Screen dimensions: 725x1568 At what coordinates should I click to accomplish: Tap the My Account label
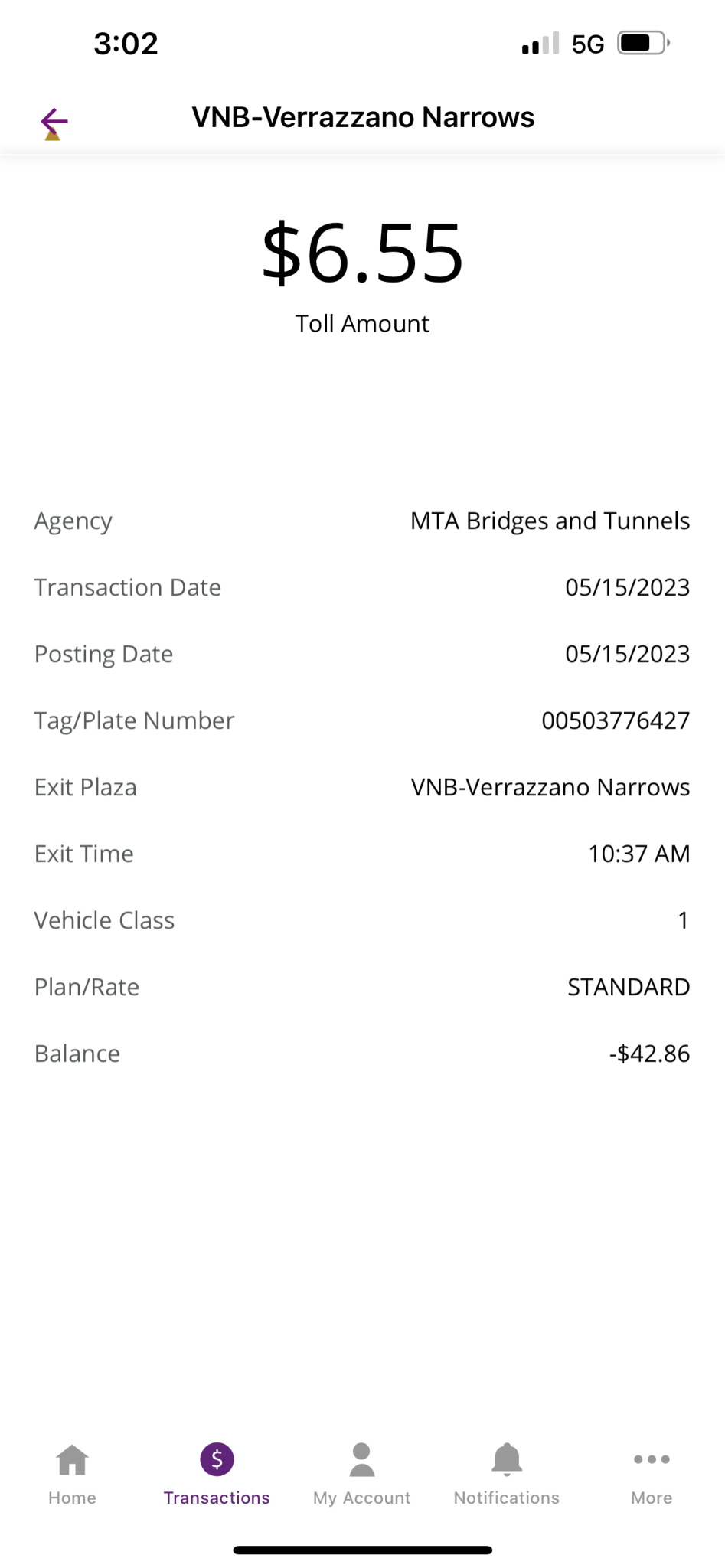pyautogui.click(x=361, y=1498)
